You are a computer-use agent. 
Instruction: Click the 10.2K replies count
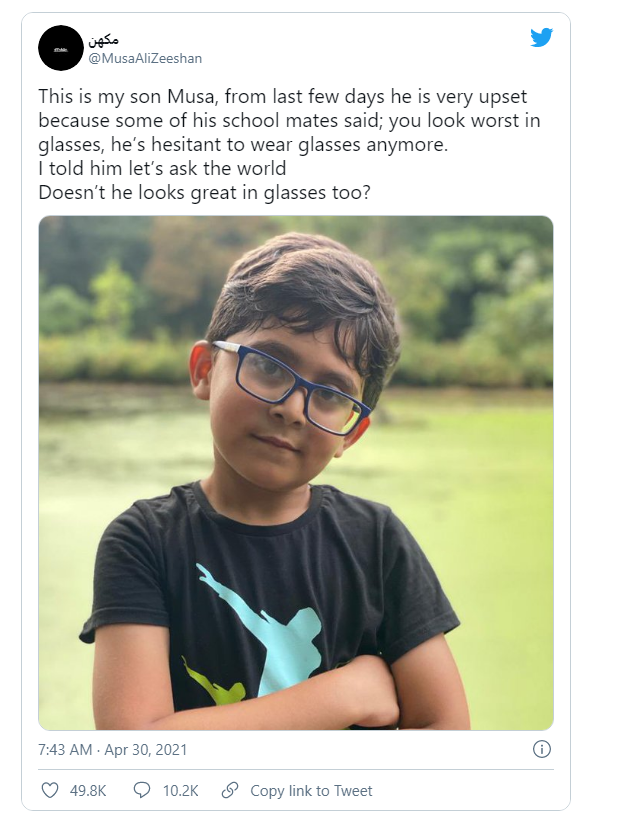point(181,791)
